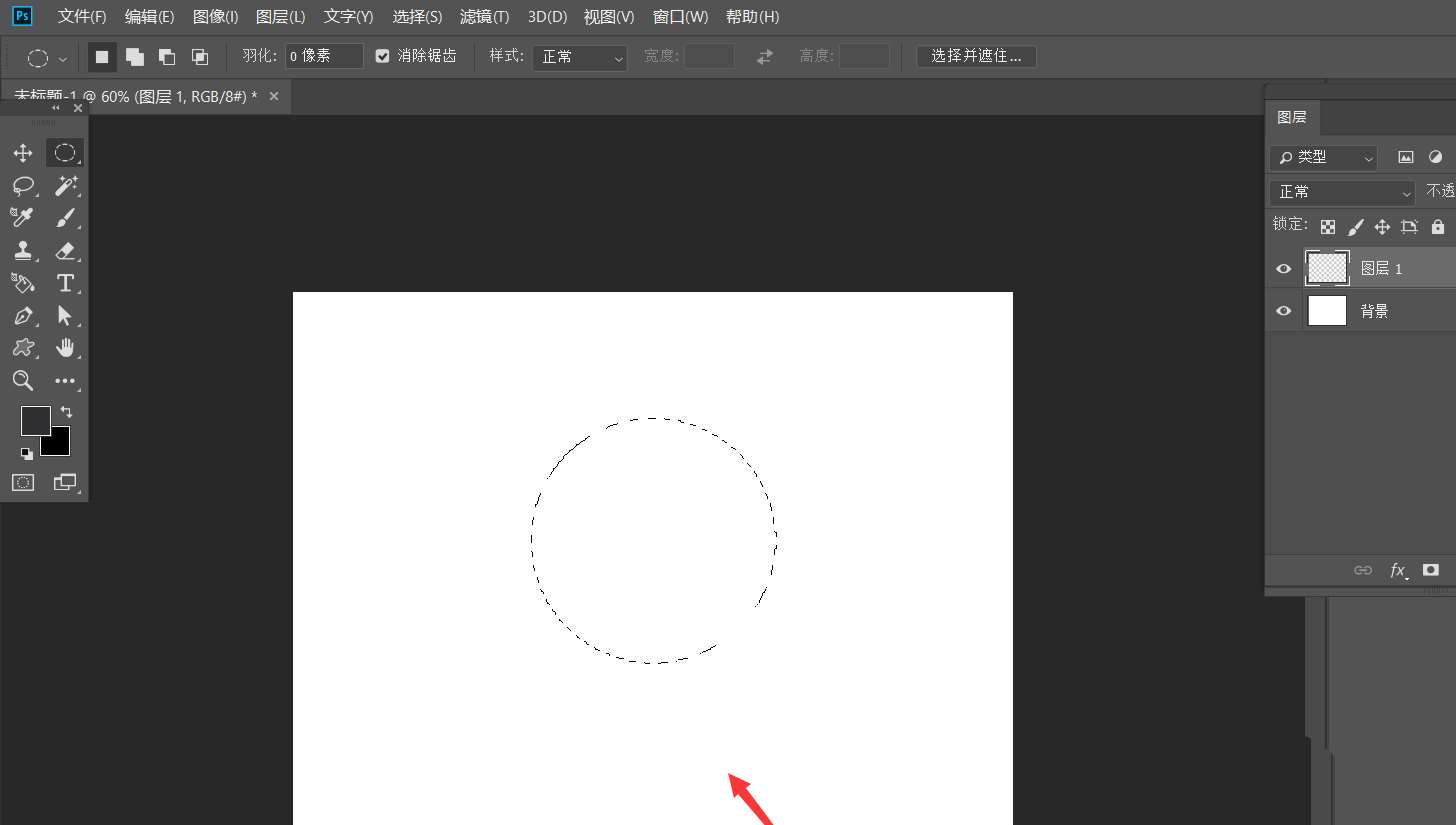Viewport: 1456px width, 825px height.
Task: Open the 滤镜 menu
Action: 484,16
